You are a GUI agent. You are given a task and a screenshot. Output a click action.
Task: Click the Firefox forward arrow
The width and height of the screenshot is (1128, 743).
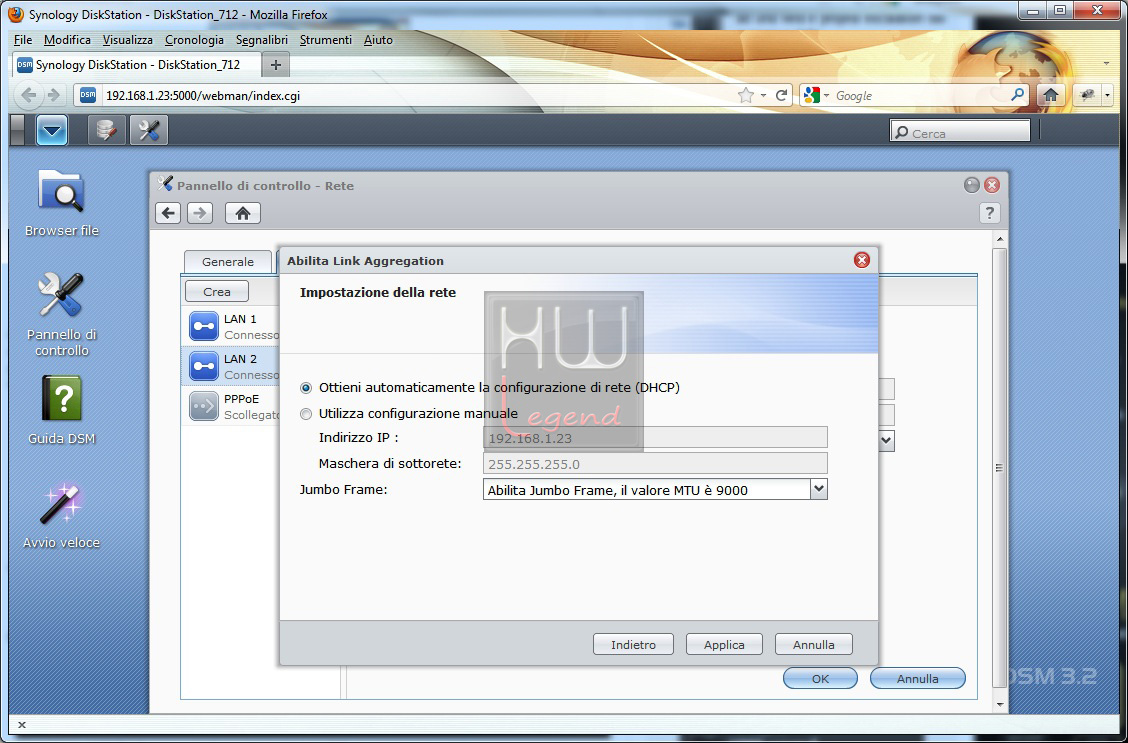[53, 95]
